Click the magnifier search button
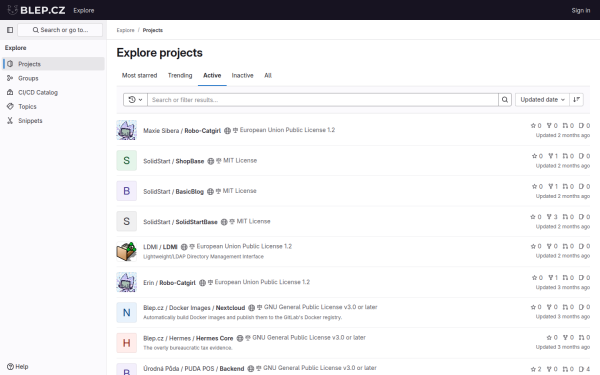The width and height of the screenshot is (600, 375). pos(505,99)
